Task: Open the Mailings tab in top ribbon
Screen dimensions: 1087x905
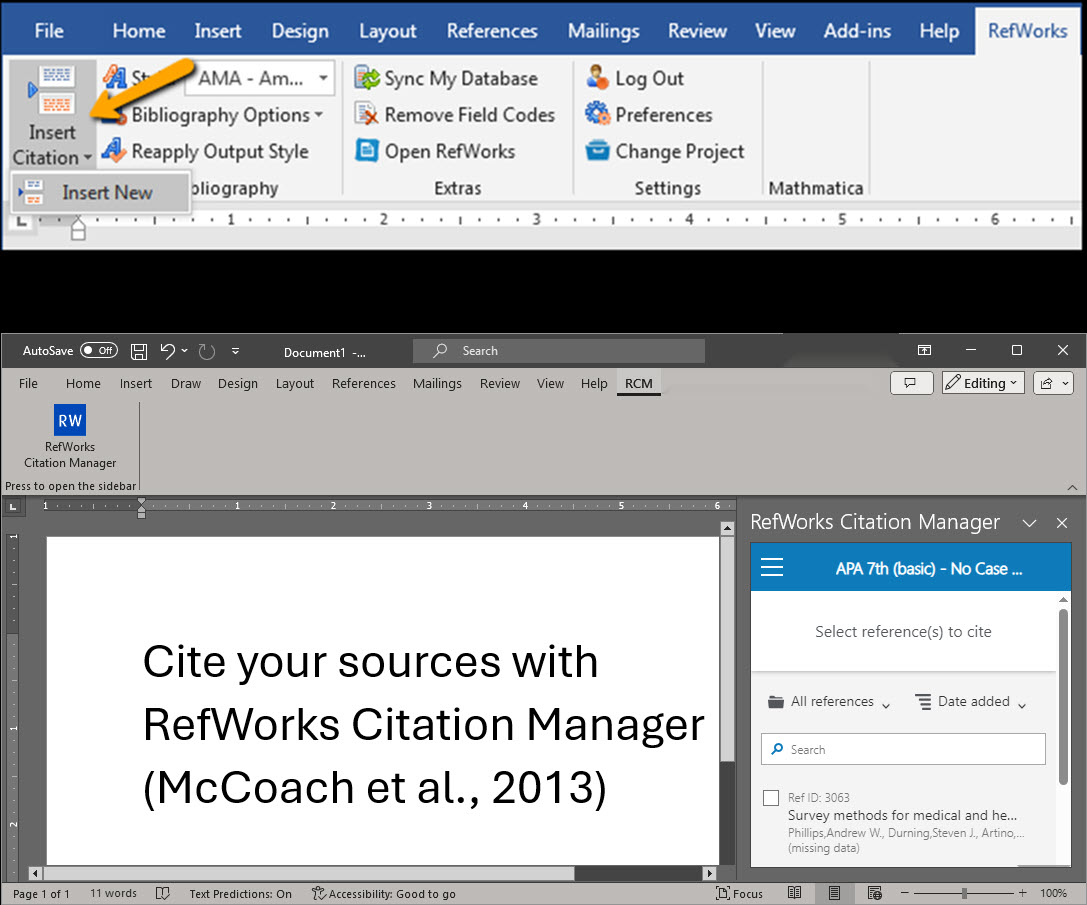Action: (603, 31)
